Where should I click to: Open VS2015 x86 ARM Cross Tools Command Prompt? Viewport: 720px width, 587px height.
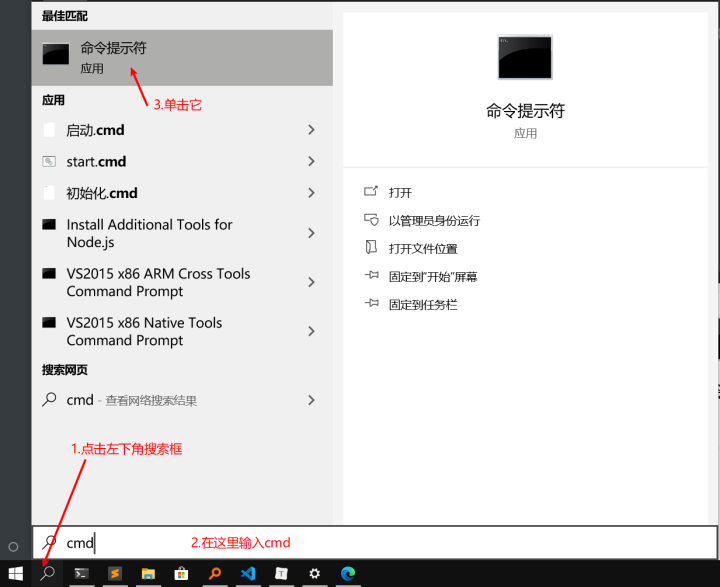click(x=182, y=282)
